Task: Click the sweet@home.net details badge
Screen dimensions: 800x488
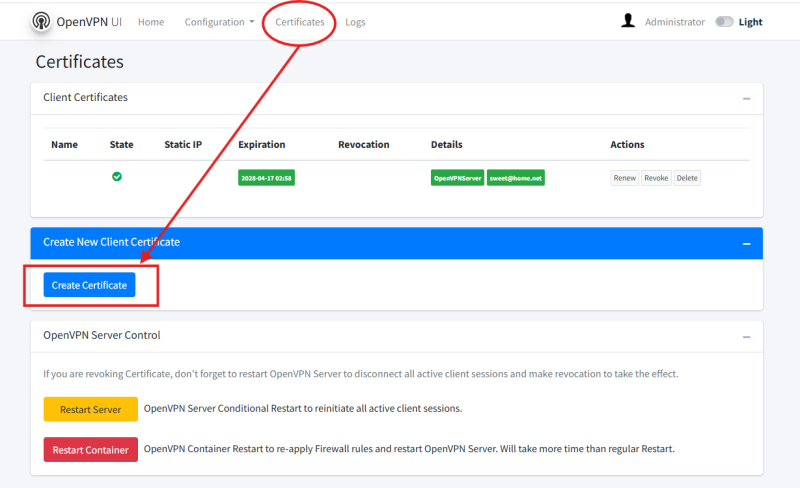Action: tap(516, 178)
